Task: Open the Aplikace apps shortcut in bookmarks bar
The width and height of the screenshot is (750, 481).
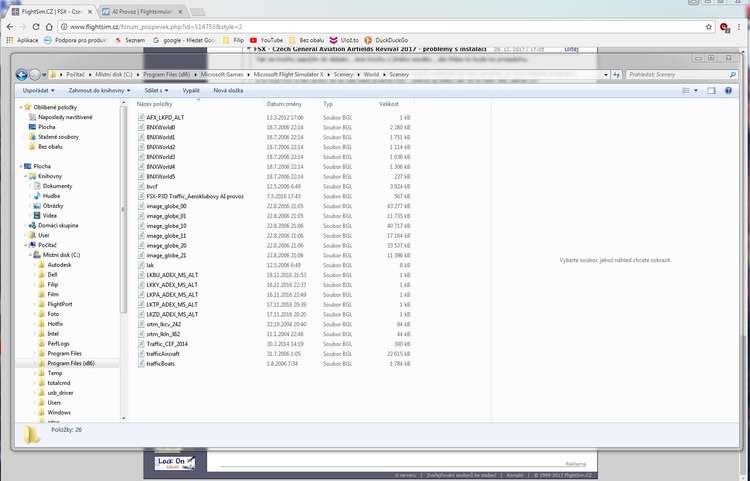Action: coord(22,40)
